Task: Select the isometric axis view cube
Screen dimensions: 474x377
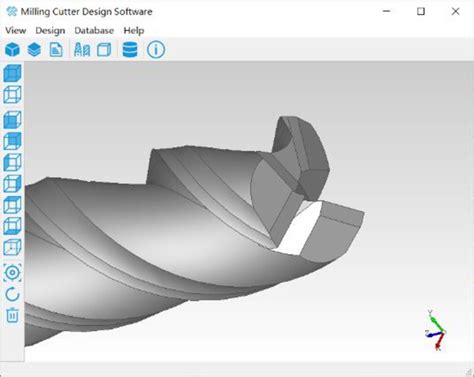Action: click(13, 247)
